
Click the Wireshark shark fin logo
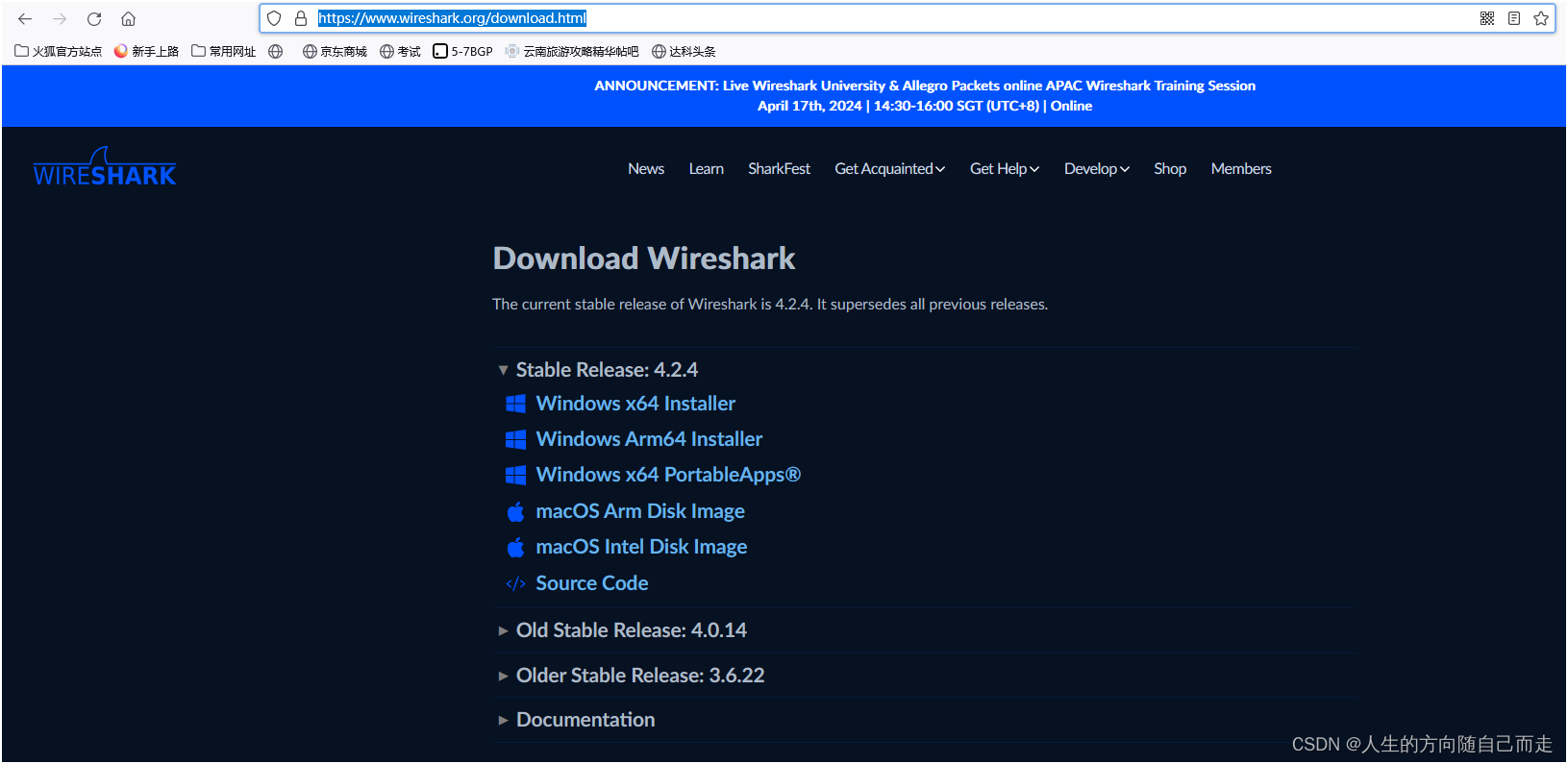point(105,167)
